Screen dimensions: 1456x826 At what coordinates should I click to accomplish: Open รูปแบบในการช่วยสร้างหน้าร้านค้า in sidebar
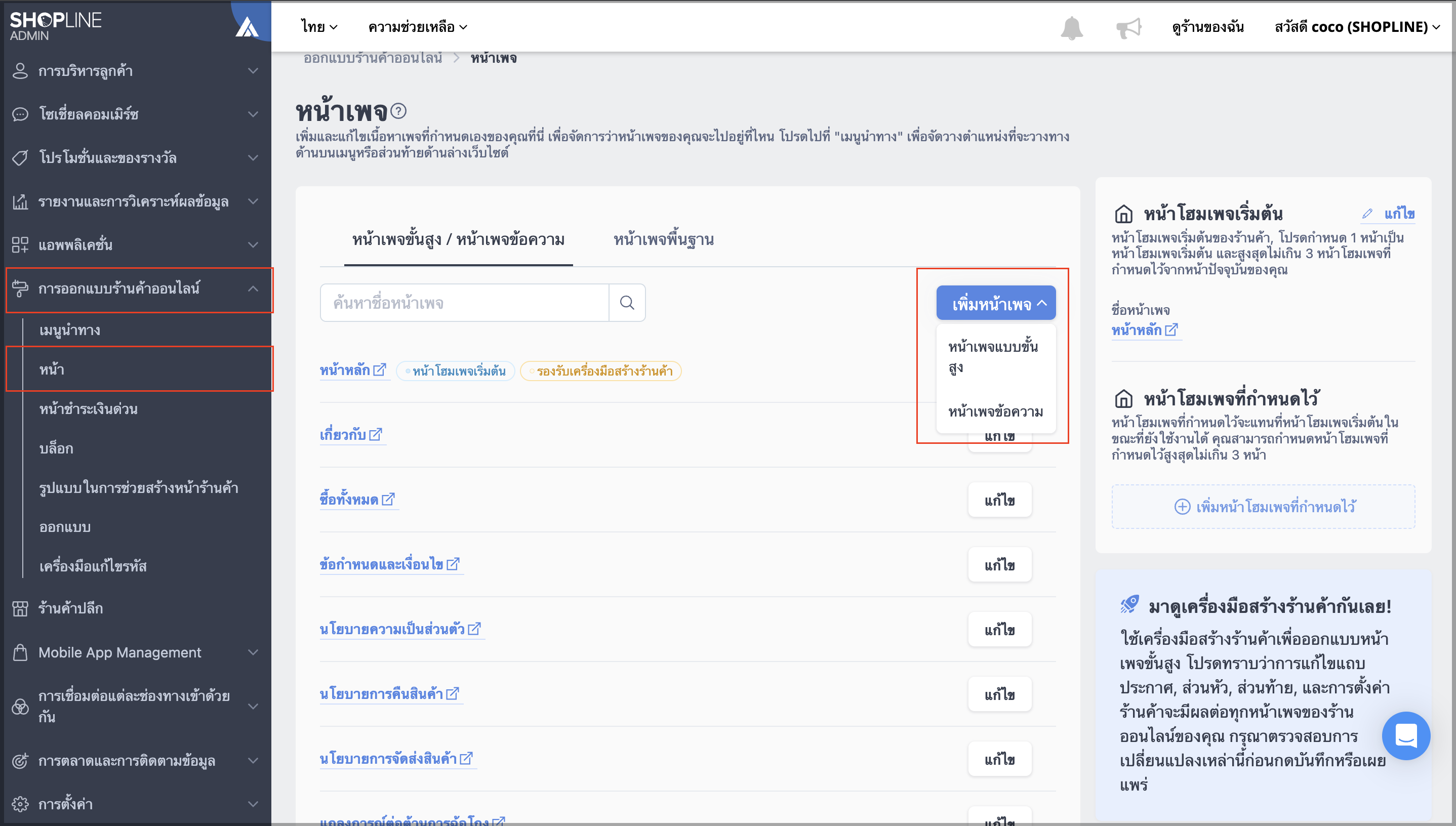point(138,488)
